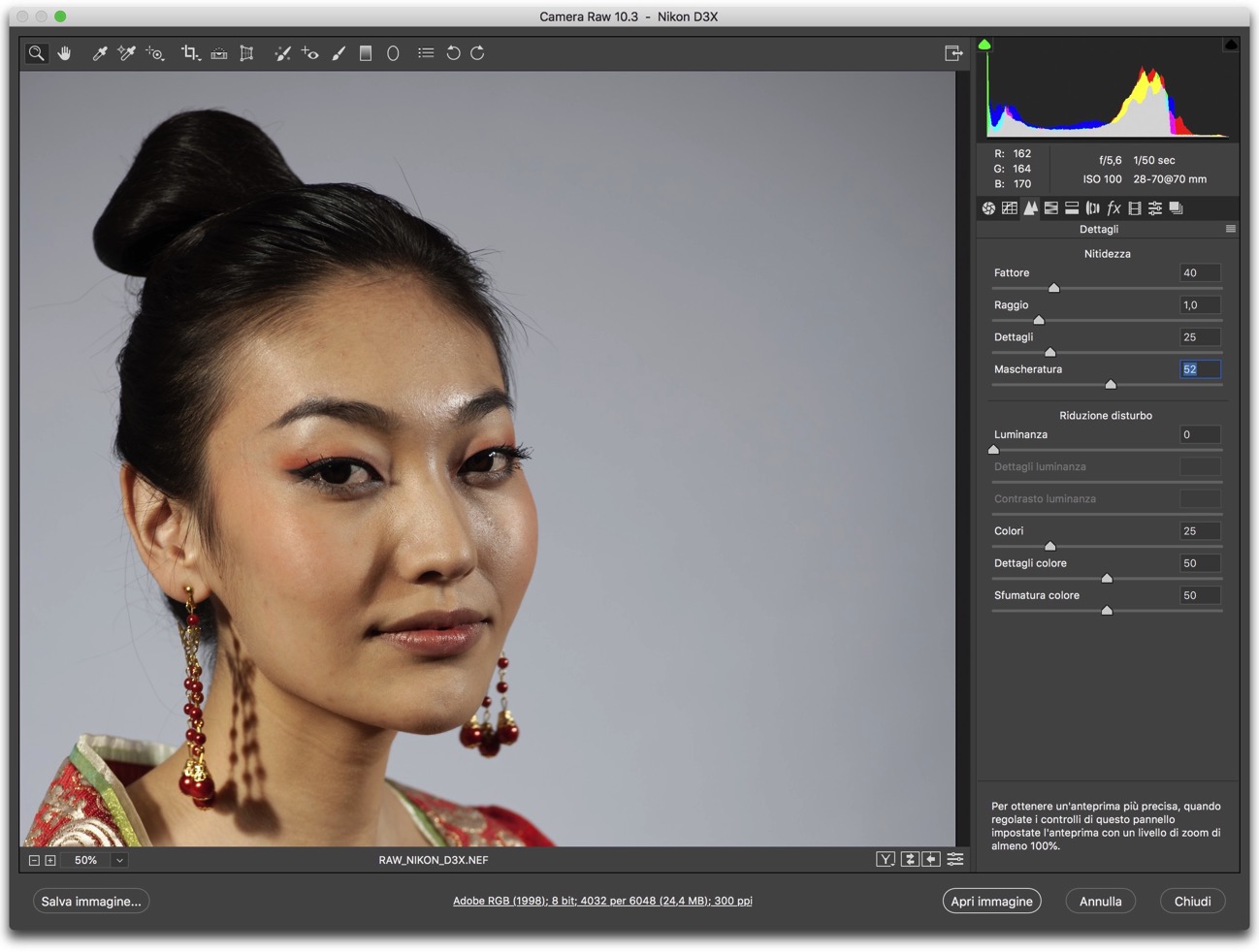
Task: Click the Mascheratura slider handle
Action: point(1111,385)
